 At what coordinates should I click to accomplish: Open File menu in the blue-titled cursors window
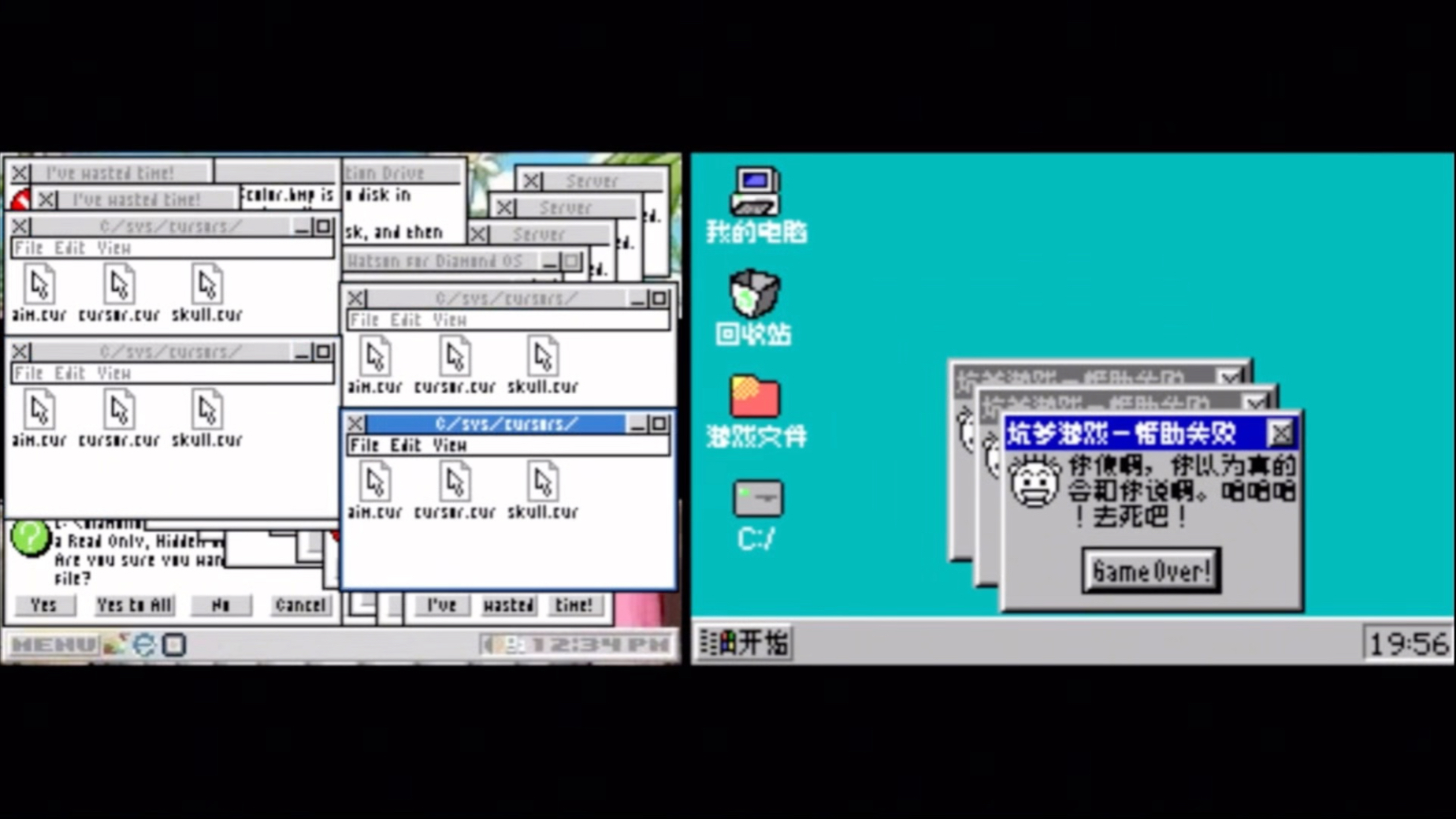[364, 445]
